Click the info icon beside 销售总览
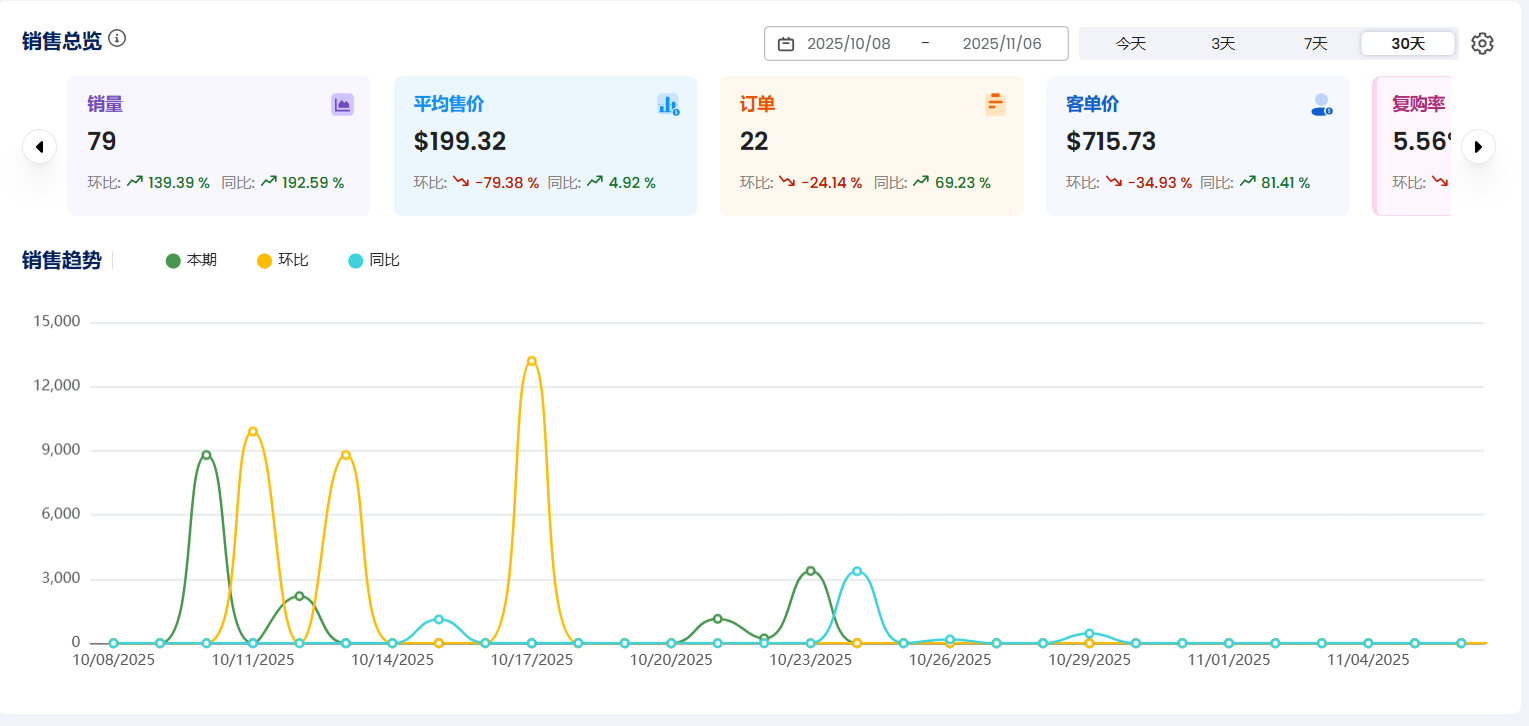 tap(117, 39)
